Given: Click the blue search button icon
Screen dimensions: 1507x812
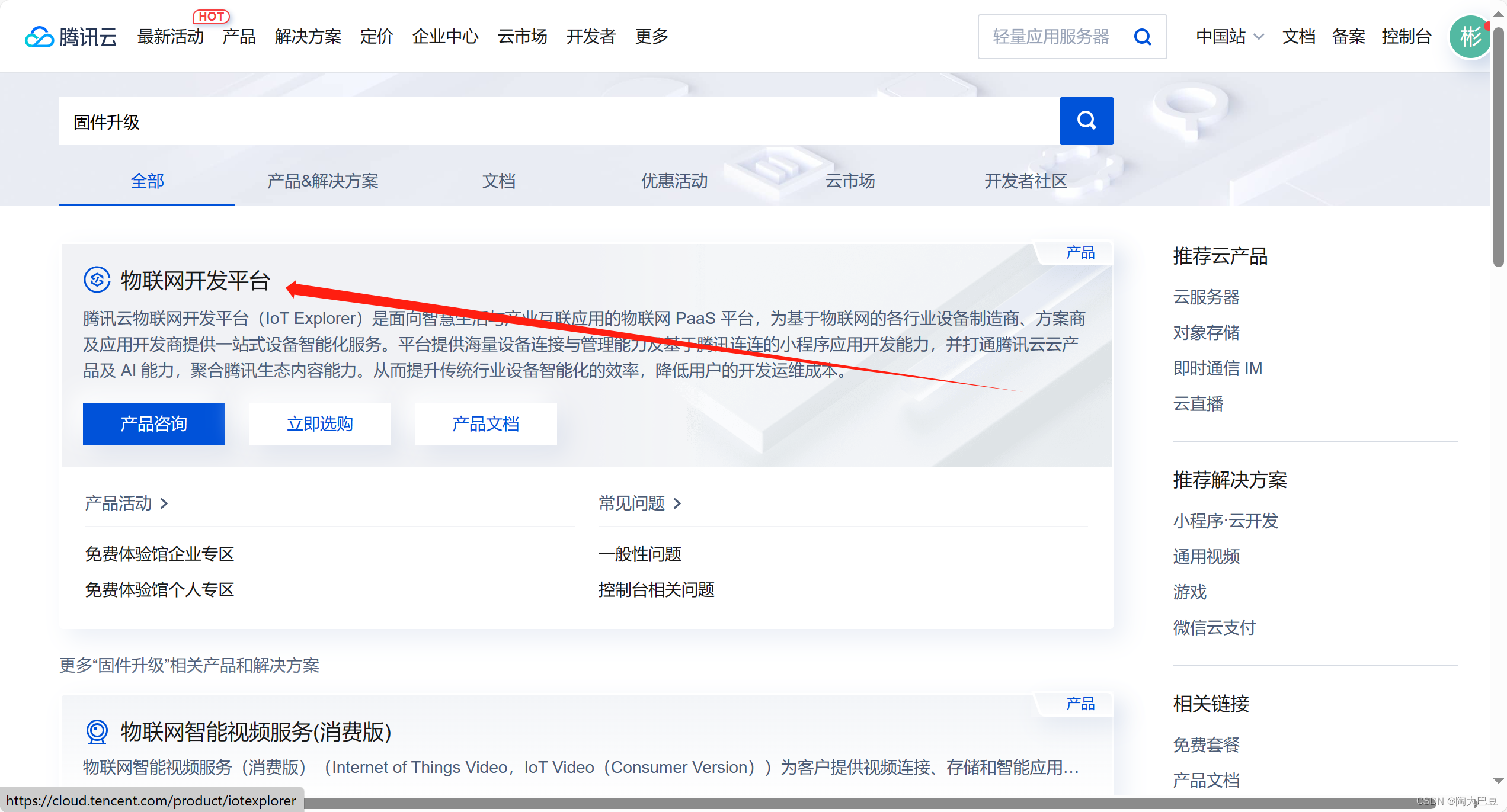Looking at the screenshot, I should coord(1086,121).
